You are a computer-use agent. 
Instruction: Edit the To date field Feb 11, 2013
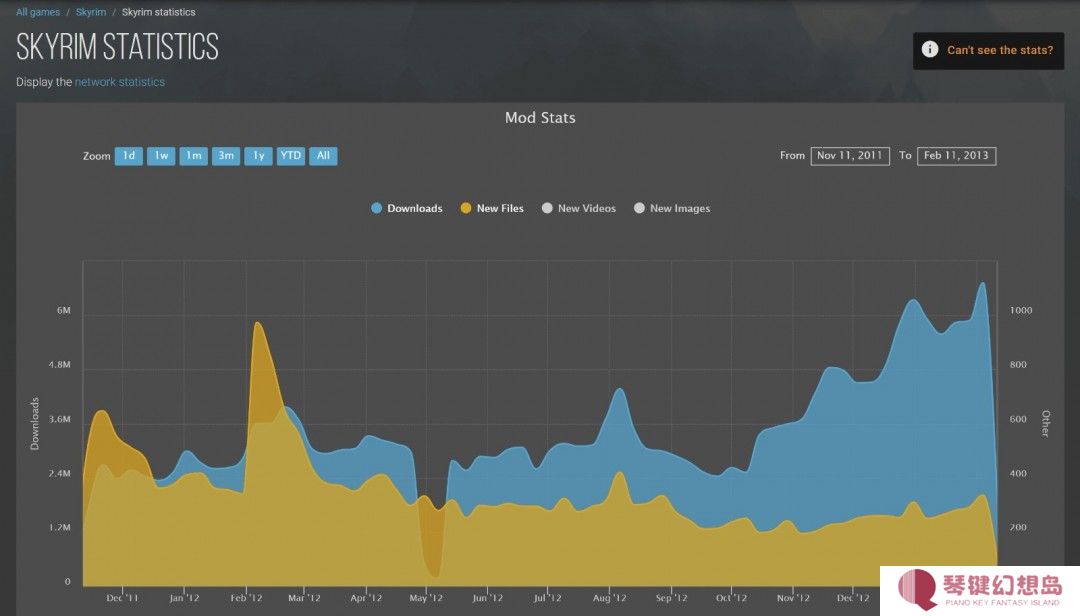point(956,156)
